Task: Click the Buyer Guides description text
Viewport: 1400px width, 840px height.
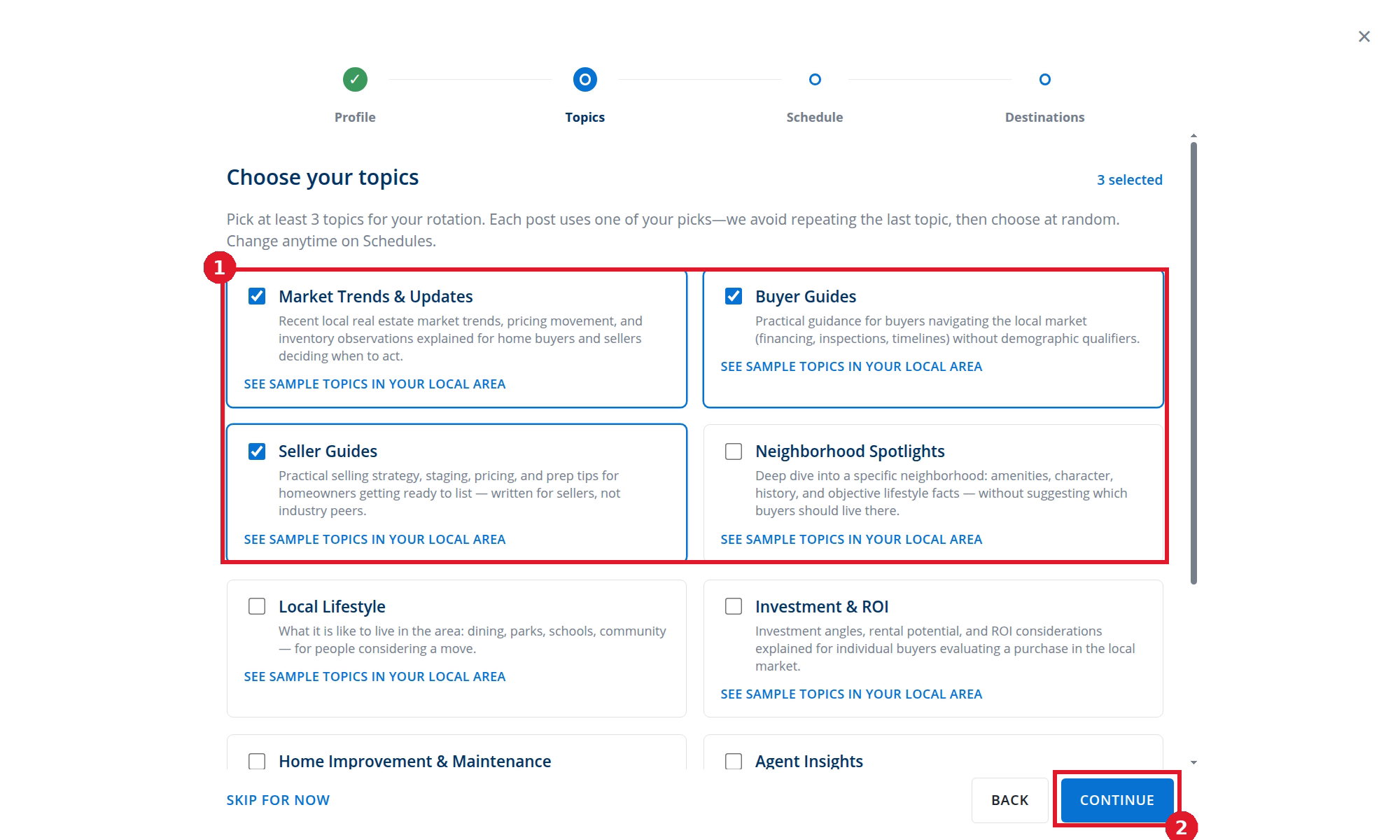Action: pyautogui.click(x=947, y=330)
